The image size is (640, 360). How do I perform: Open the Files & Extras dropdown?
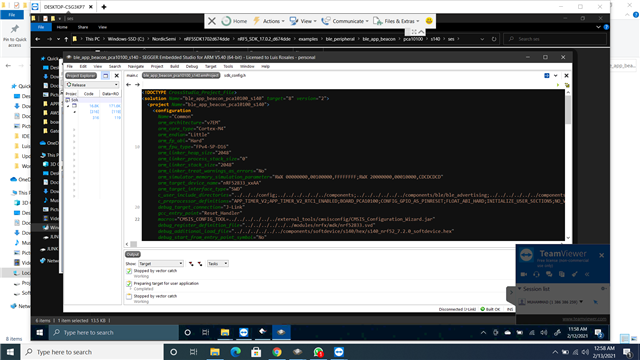pyautogui.click(x=396, y=21)
